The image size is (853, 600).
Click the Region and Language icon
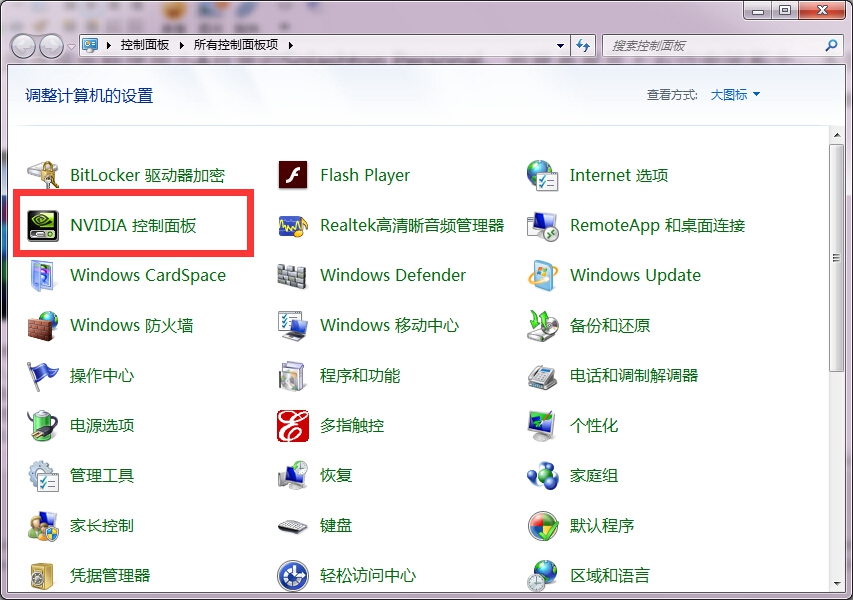click(542, 576)
